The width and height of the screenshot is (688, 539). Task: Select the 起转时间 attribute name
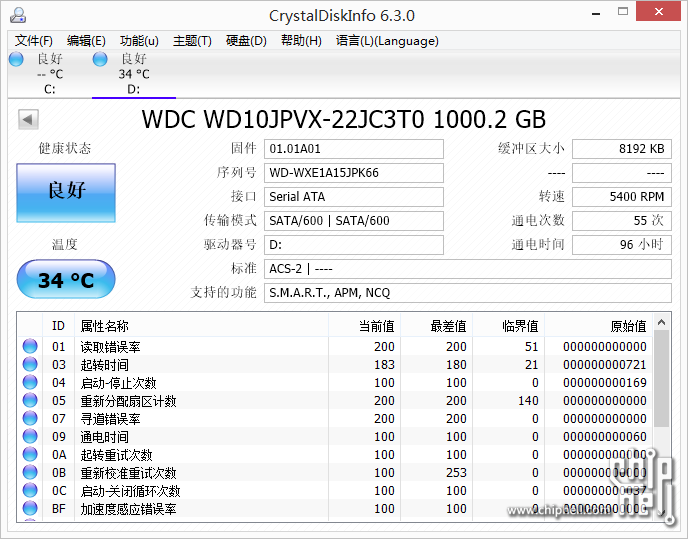[104, 365]
